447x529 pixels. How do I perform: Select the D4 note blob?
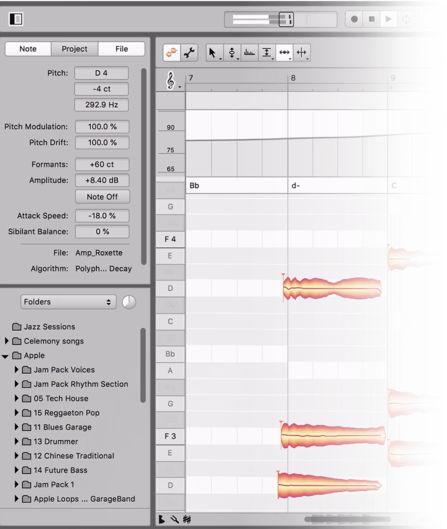pos(332,288)
